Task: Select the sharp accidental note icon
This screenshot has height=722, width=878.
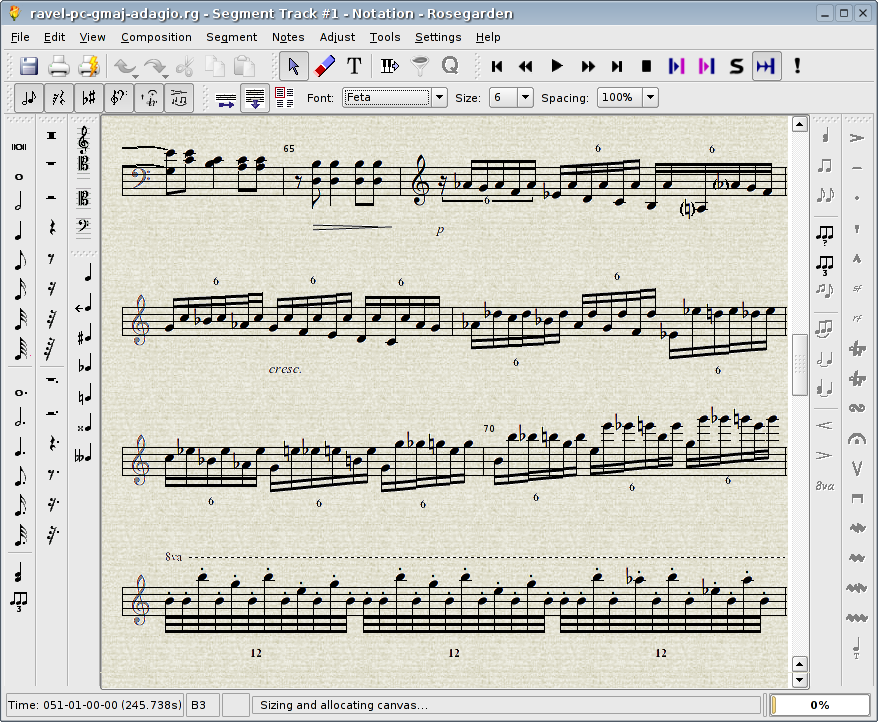Action: point(84,335)
